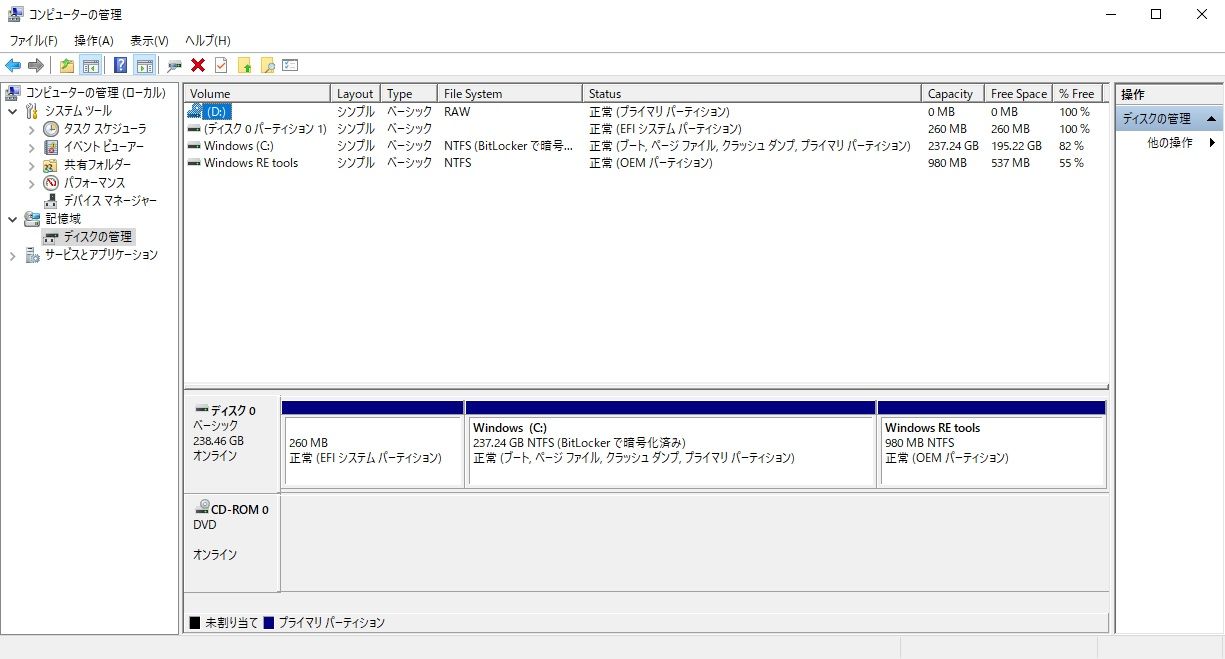Open the ファイル(F) menu
Image resolution: width=1225 pixels, height=659 pixels.
[x=34, y=41]
